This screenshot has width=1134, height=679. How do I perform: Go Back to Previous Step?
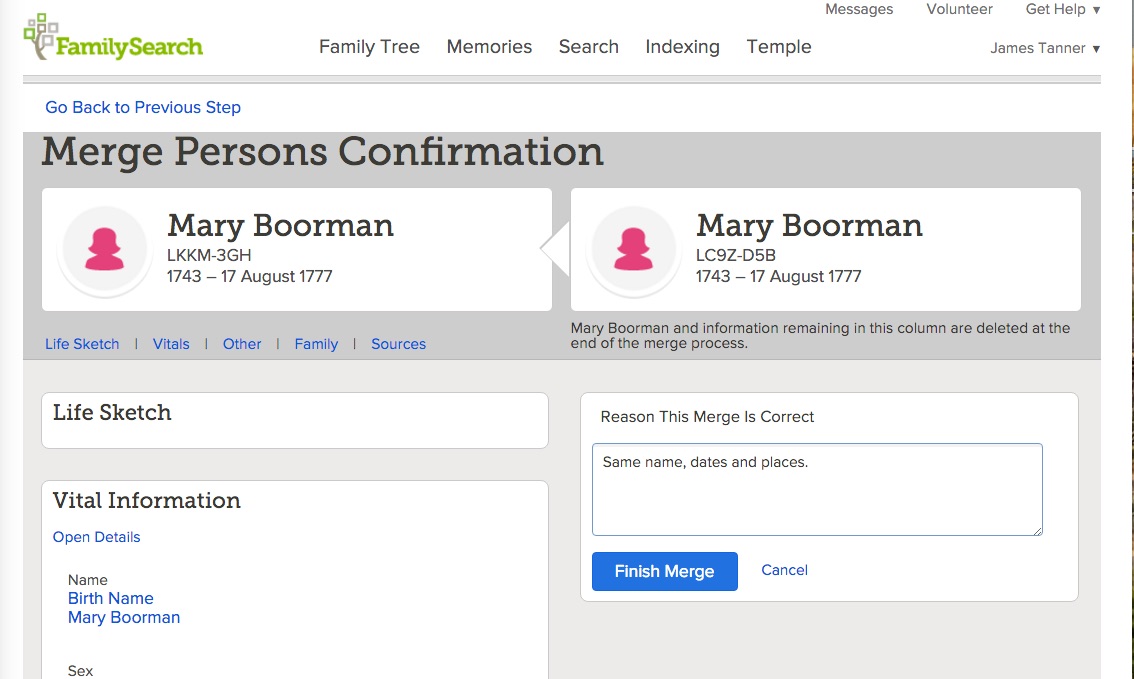pos(143,107)
